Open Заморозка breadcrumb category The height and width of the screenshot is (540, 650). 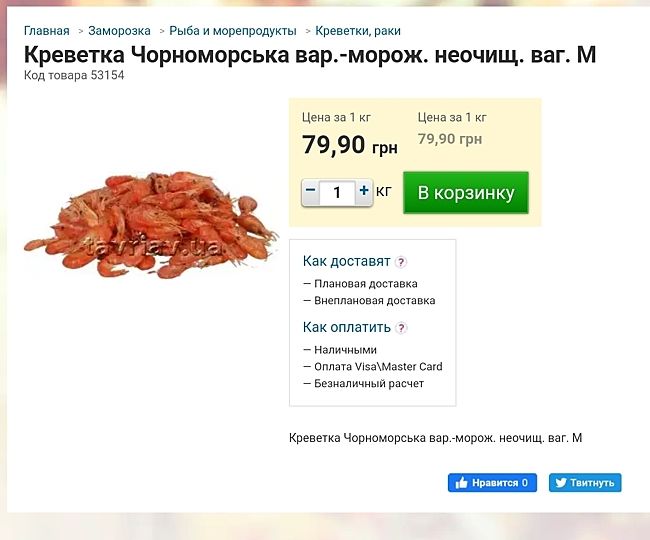coord(119,31)
